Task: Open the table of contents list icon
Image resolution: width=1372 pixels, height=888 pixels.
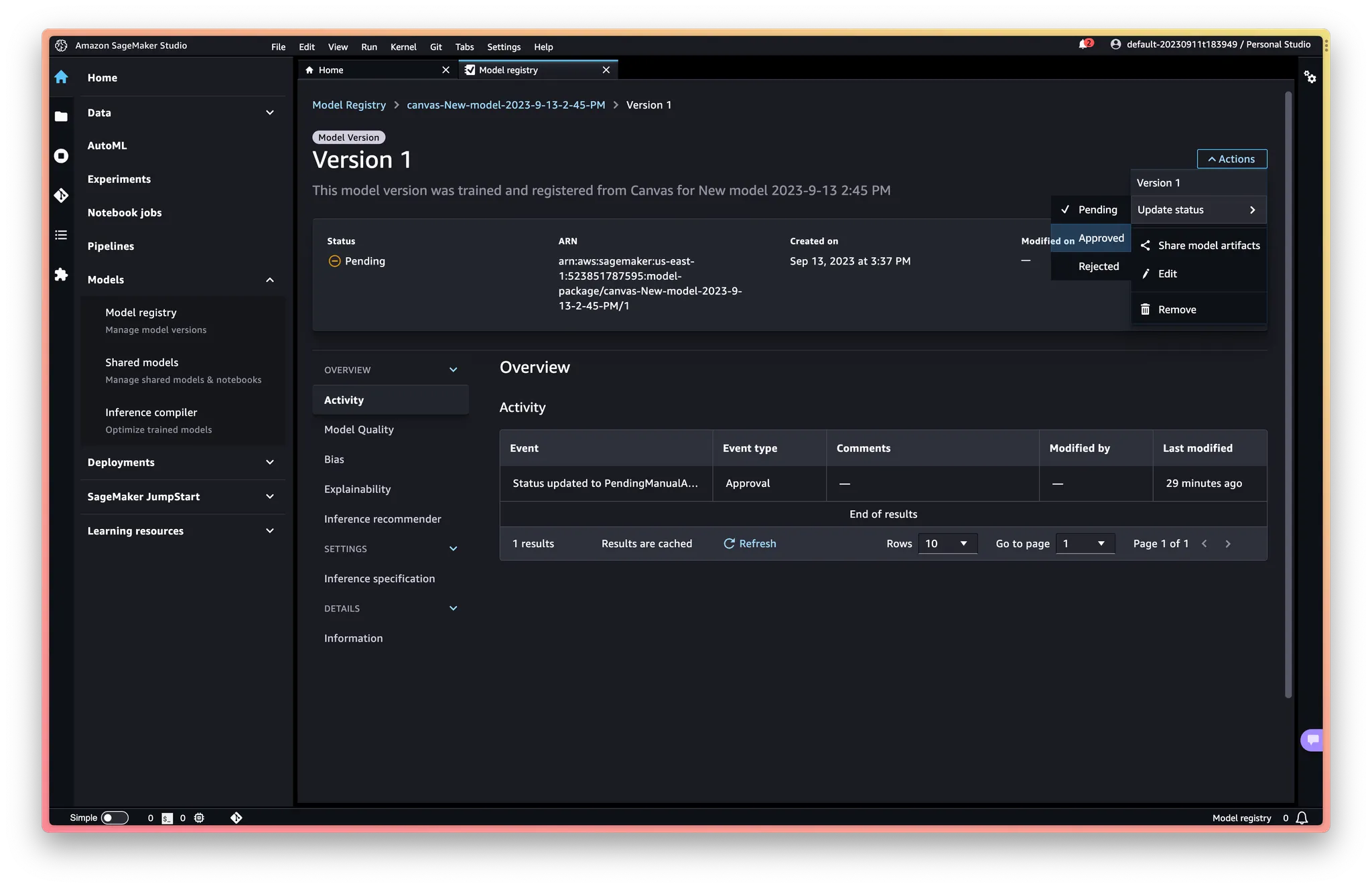Action: pyautogui.click(x=61, y=235)
